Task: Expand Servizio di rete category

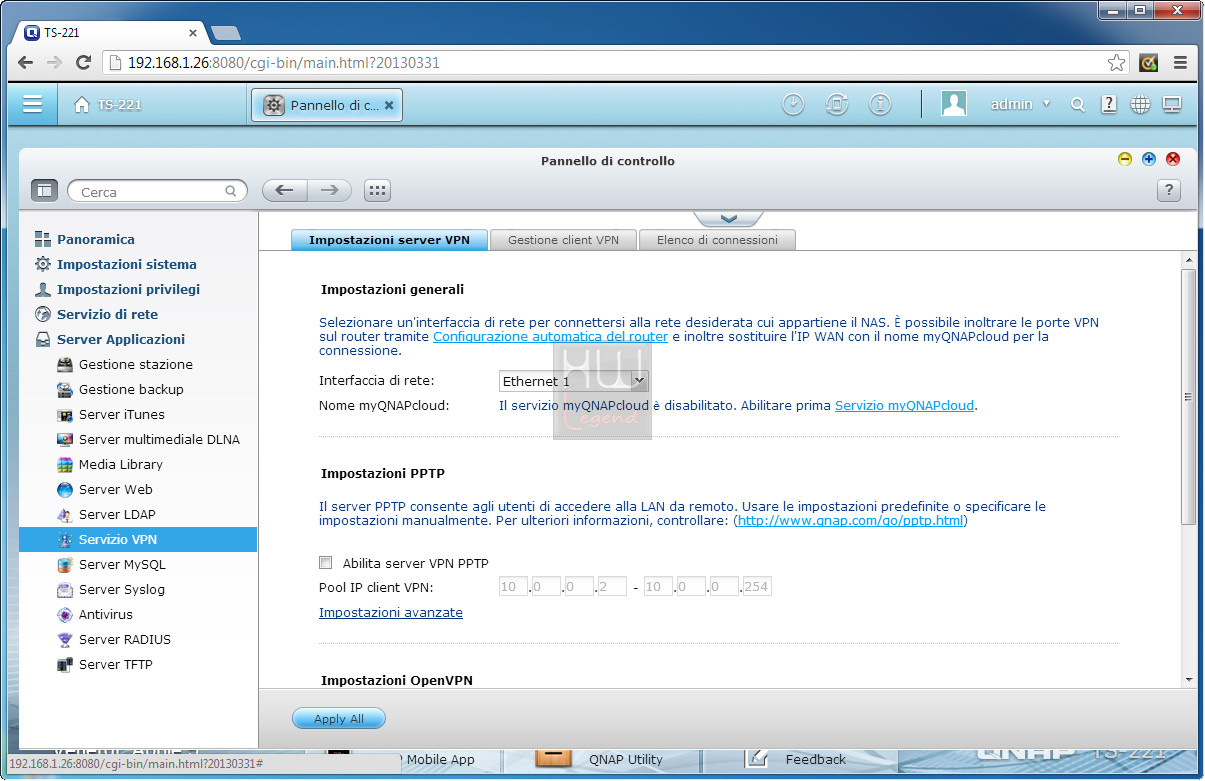Action: tap(107, 315)
